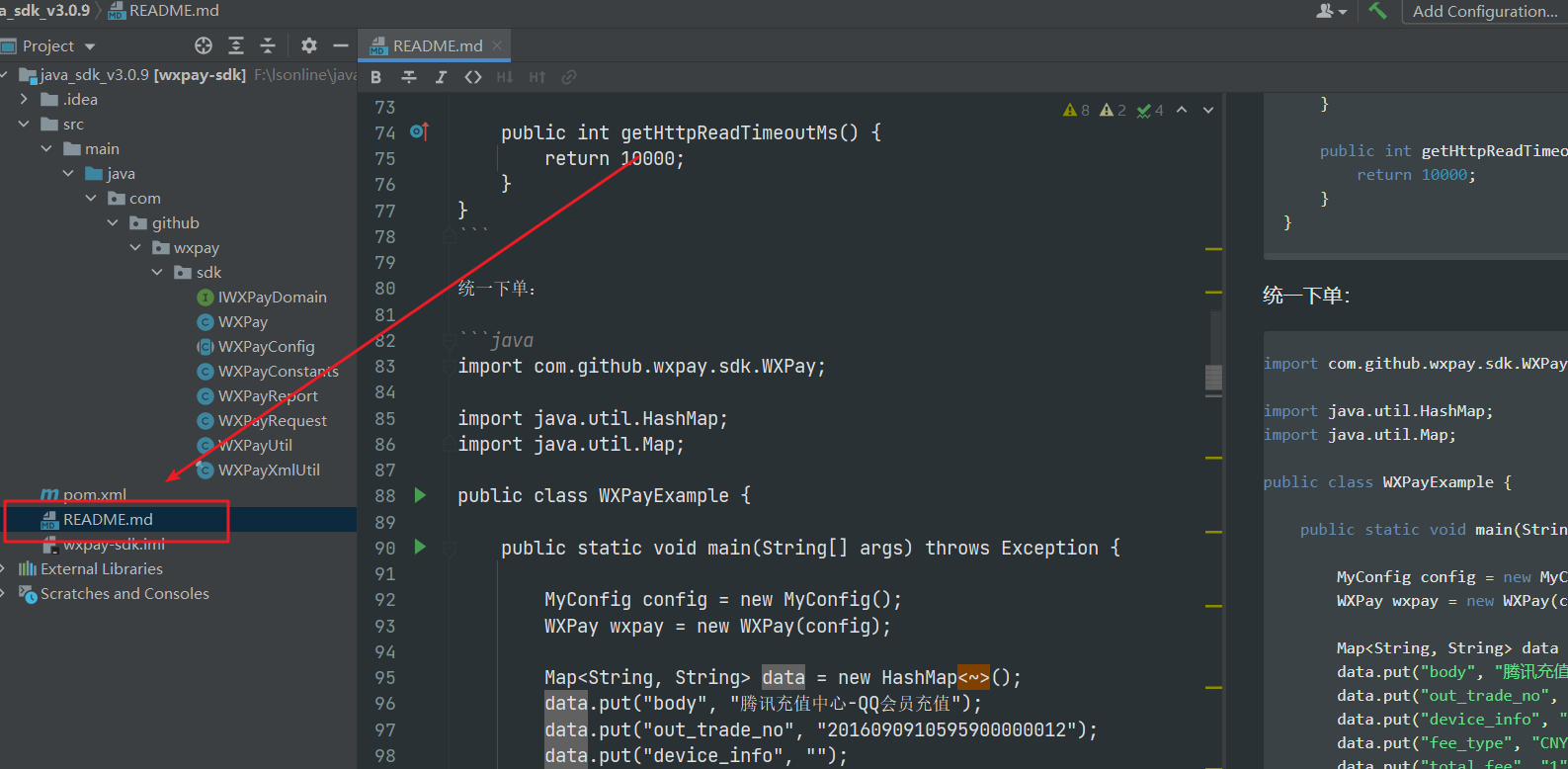The height and width of the screenshot is (769, 1568).
Task: Collapse the java_sdk_v3.0.9 project root
Action: pos(4,74)
